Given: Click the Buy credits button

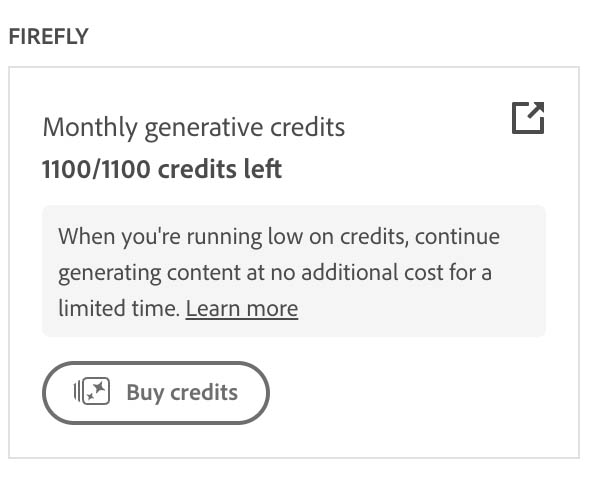Looking at the screenshot, I should [156, 393].
